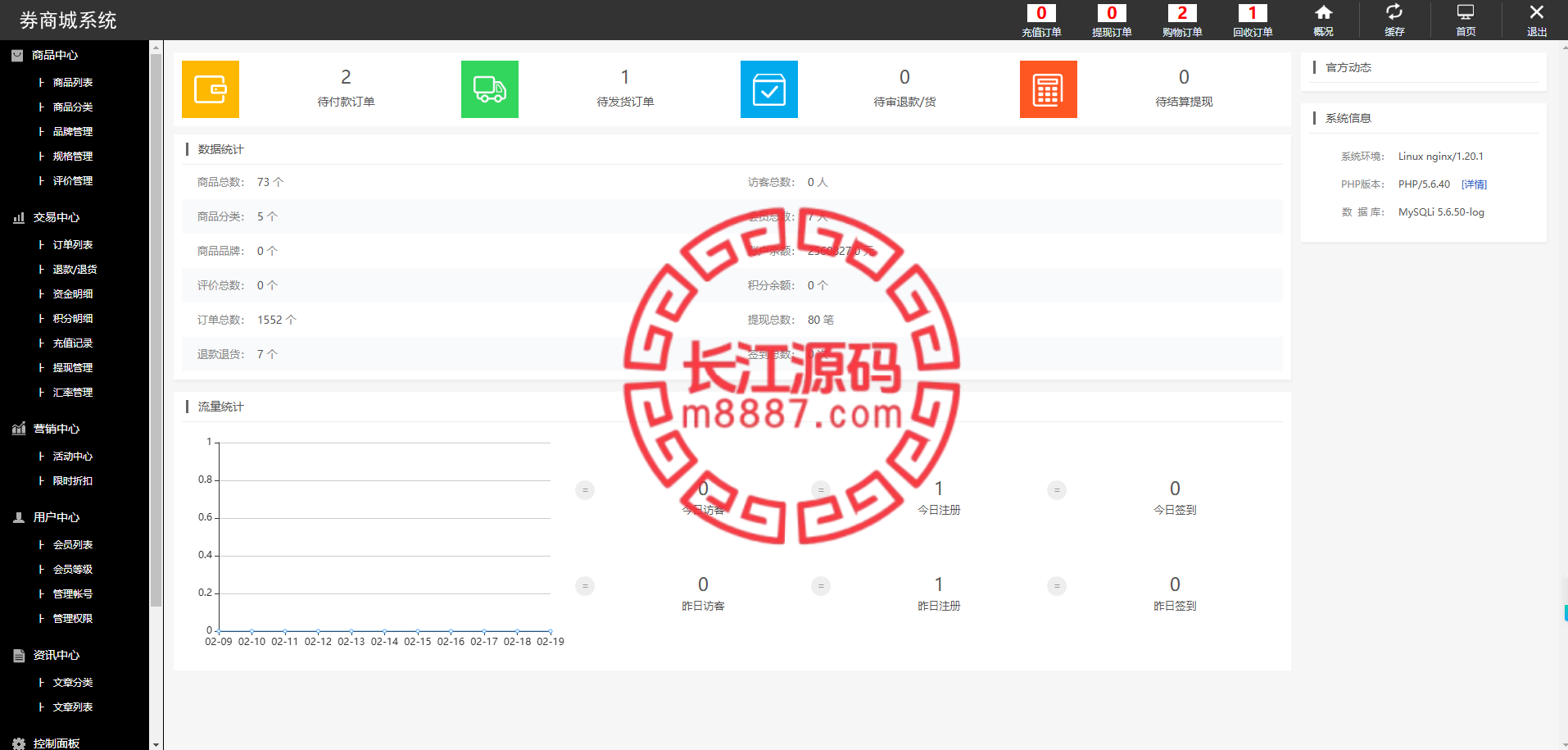Click the yellow wallet icon for 待付款订单
This screenshot has height=750, width=1568.
(x=211, y=89)
